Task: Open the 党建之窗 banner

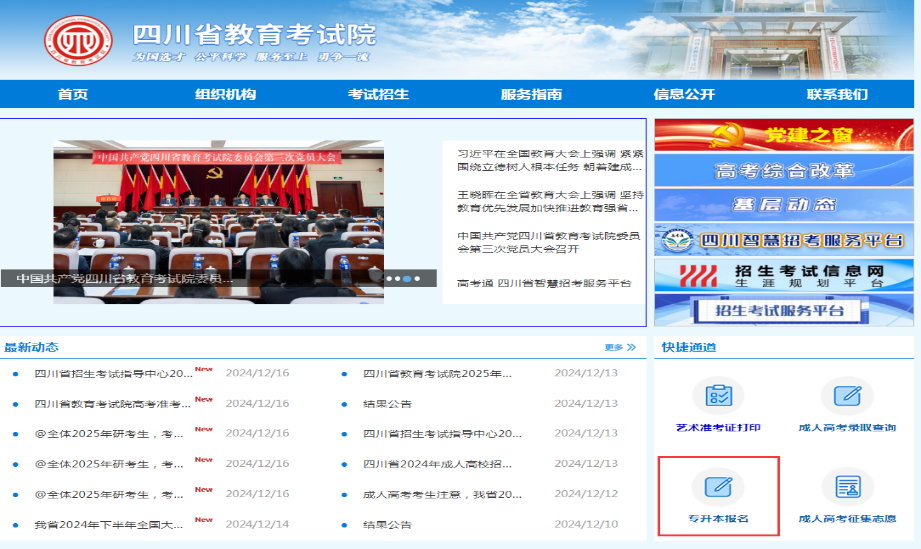Action: [x=784, y=134]
